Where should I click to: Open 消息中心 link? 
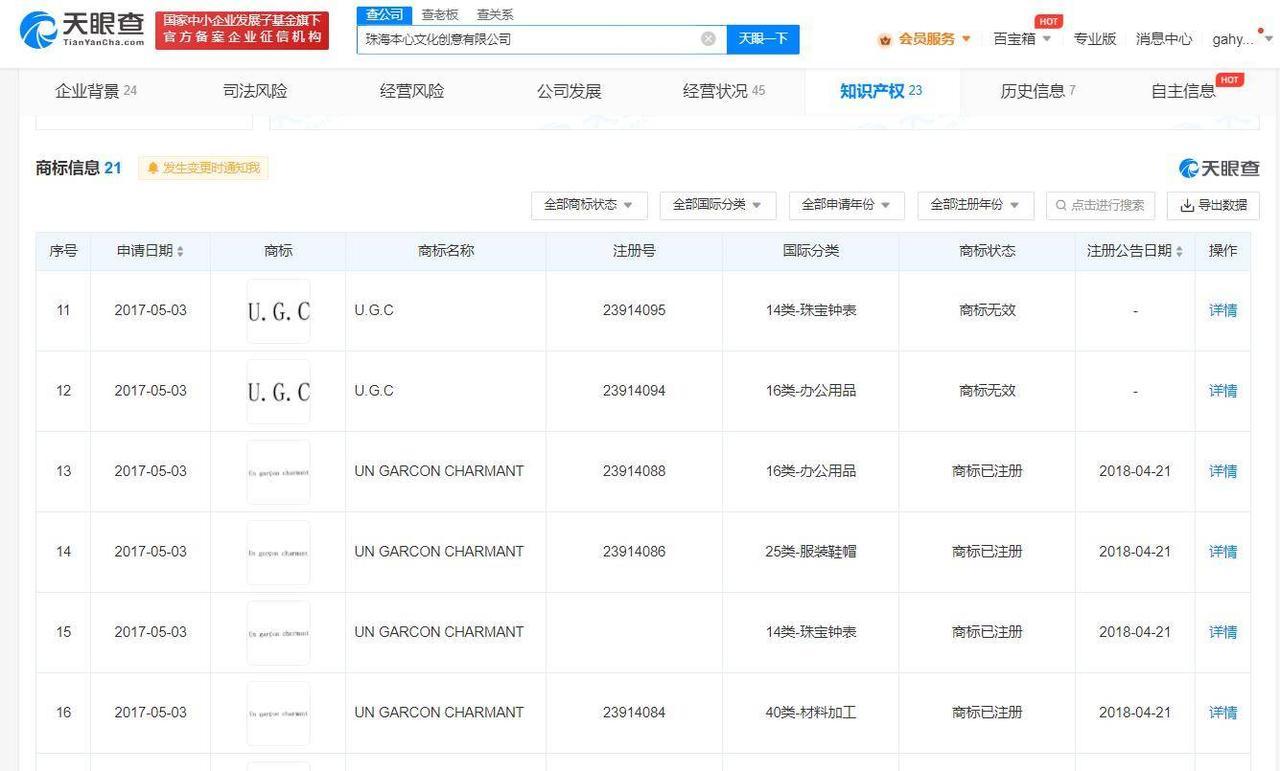1164,39
